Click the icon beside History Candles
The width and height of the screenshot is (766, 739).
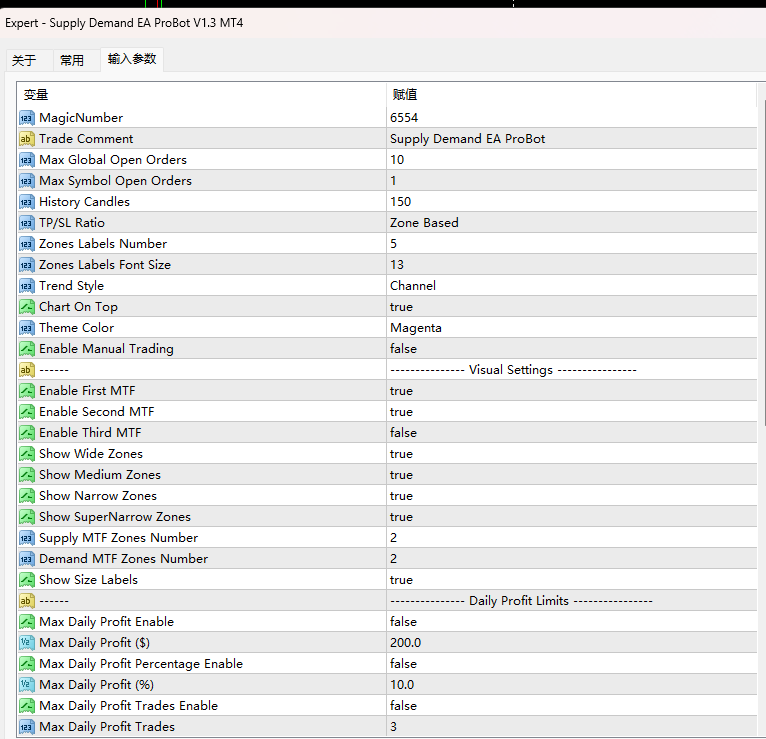pyautogui.click(x=27, y=202)
